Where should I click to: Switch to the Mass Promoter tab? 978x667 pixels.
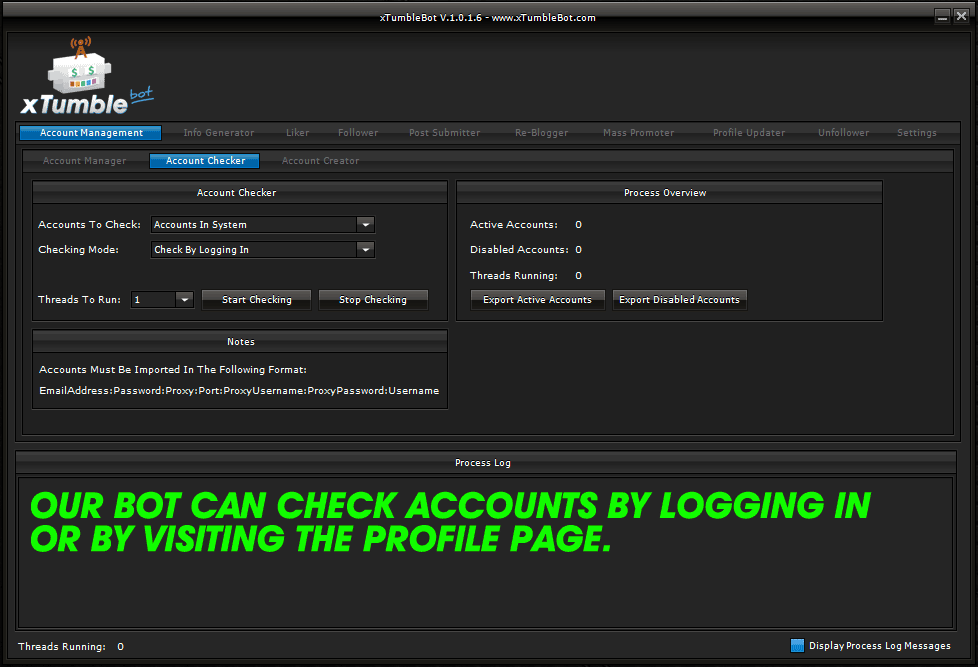click(638, 133)
